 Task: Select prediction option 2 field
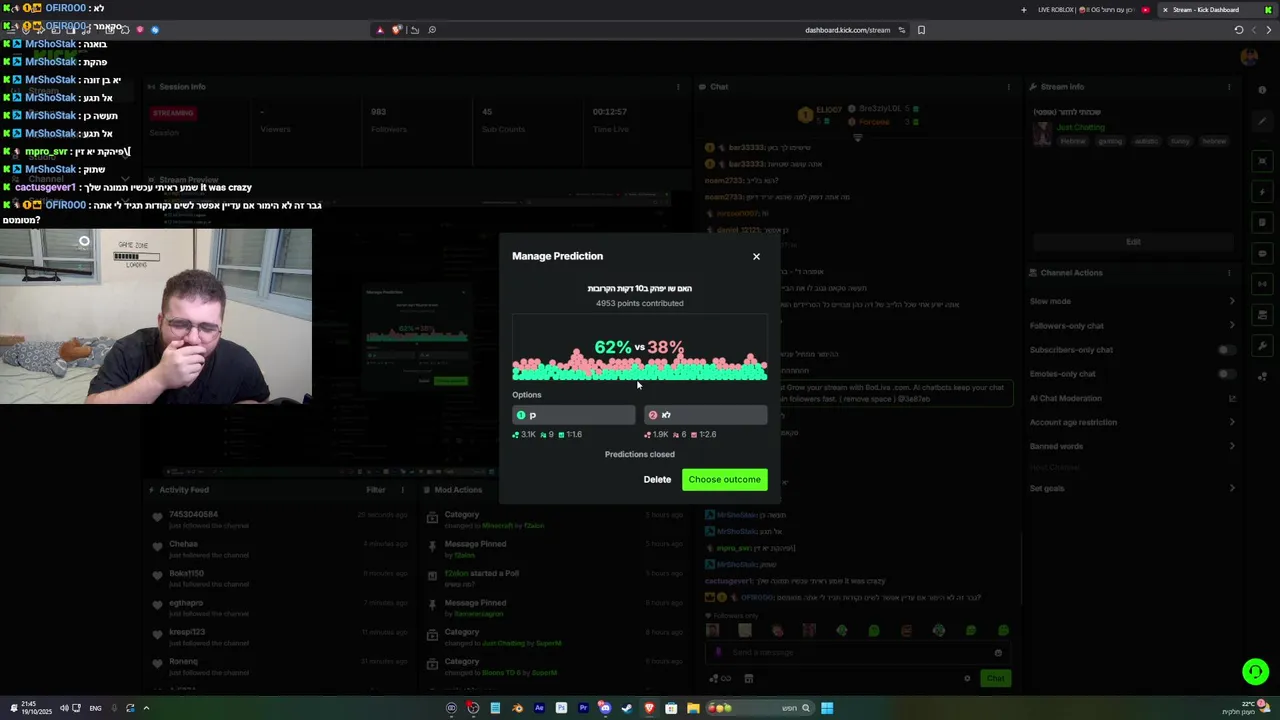point(706,415)
